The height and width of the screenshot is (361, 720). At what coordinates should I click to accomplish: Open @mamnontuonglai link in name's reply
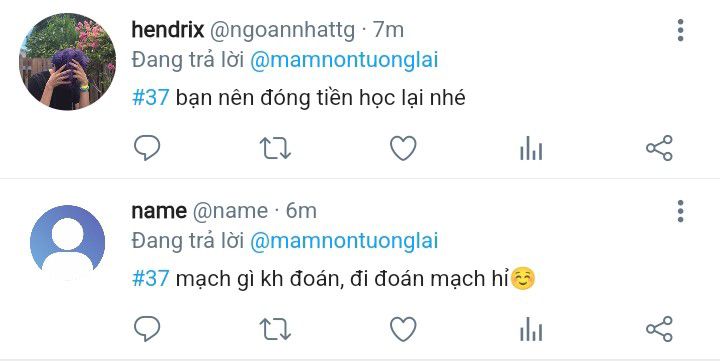coord(344,242)
